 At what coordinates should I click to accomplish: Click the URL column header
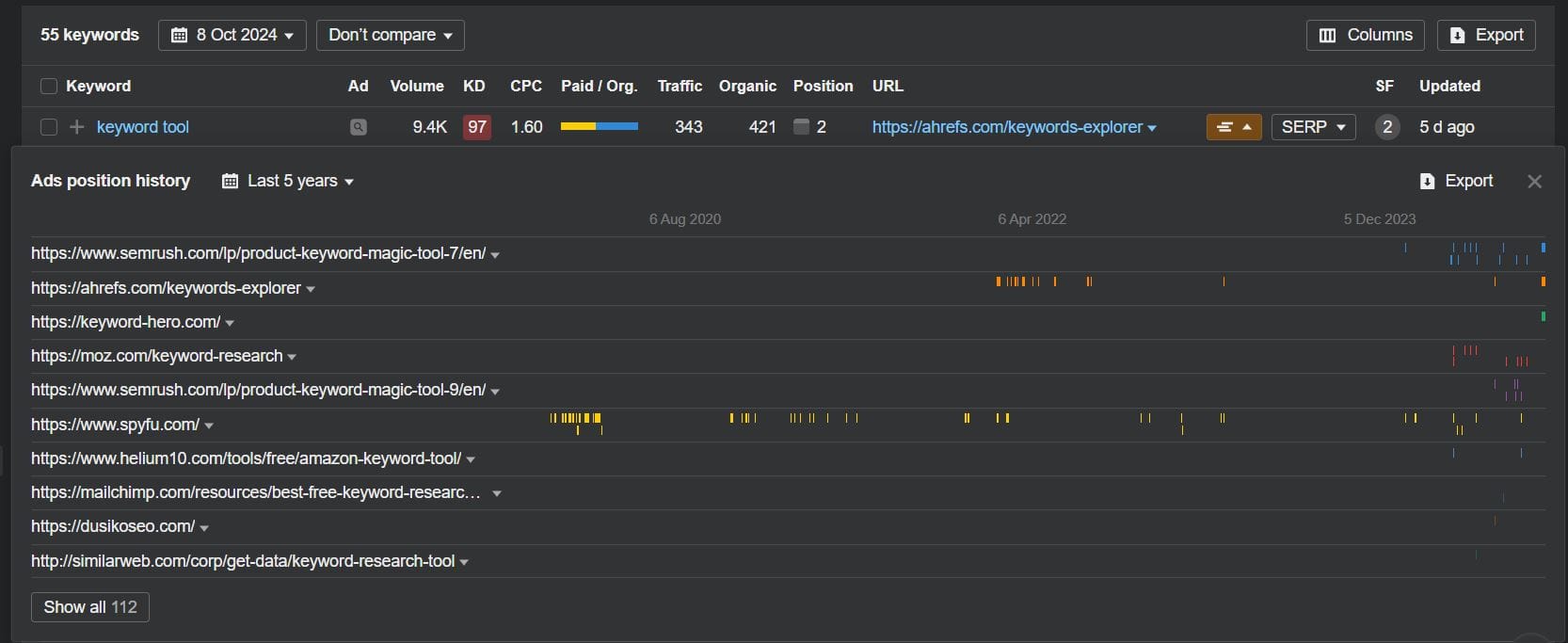tap(888, 86)
